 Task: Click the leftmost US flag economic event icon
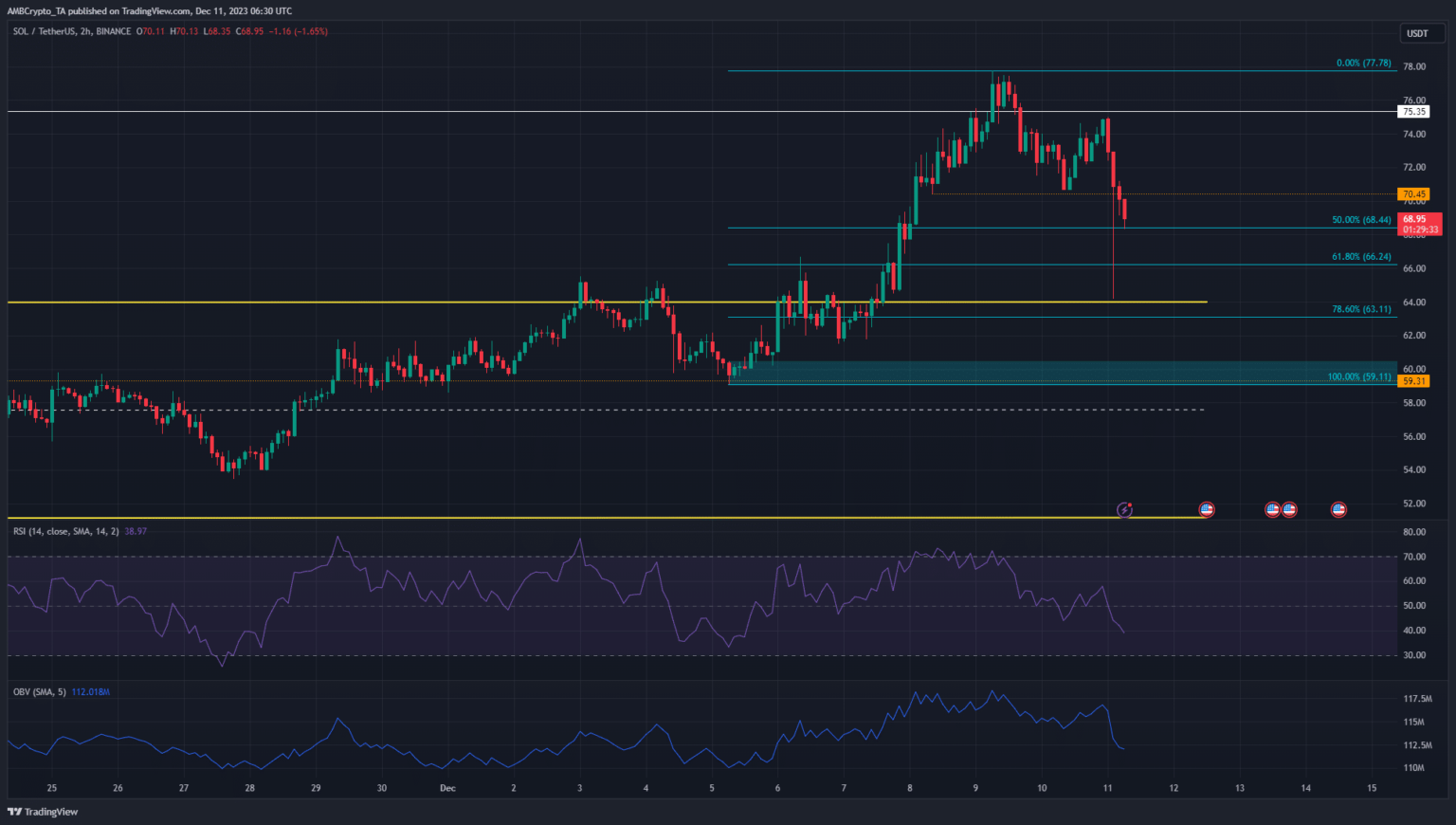(1207, 510)
